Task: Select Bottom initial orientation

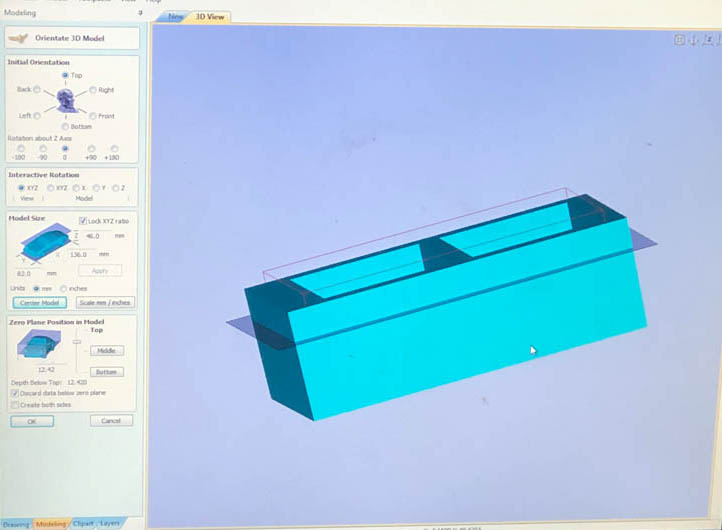Action: (x=65, y=127)
